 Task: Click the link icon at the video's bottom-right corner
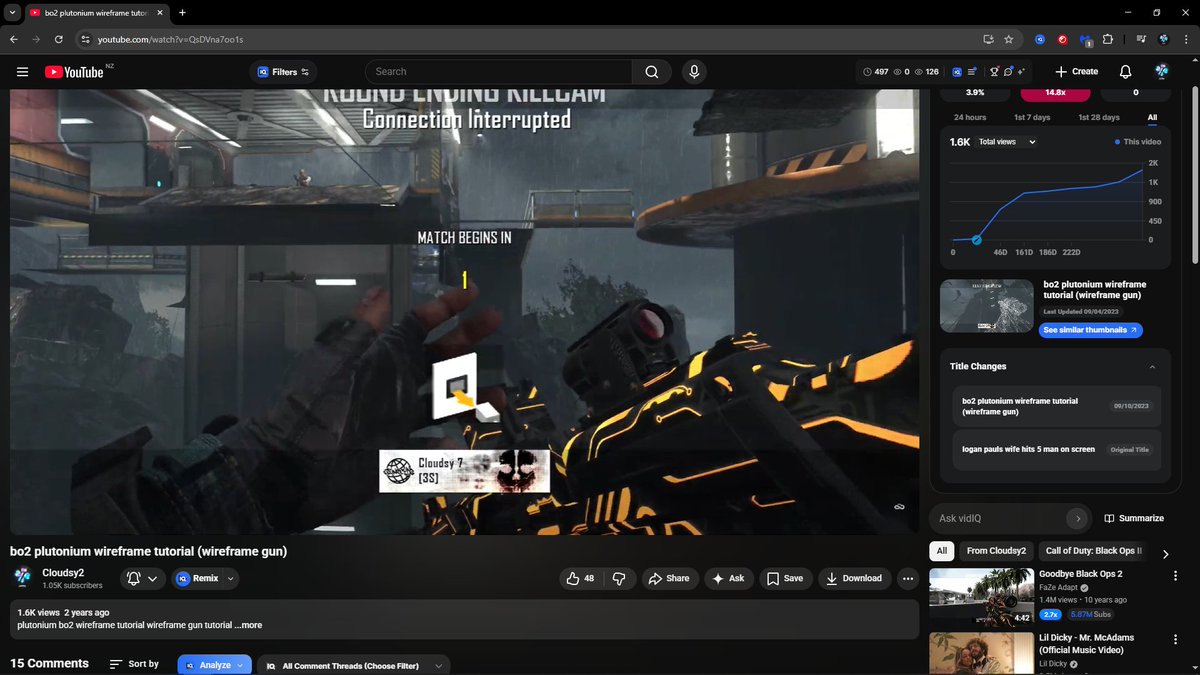(899, 507)
